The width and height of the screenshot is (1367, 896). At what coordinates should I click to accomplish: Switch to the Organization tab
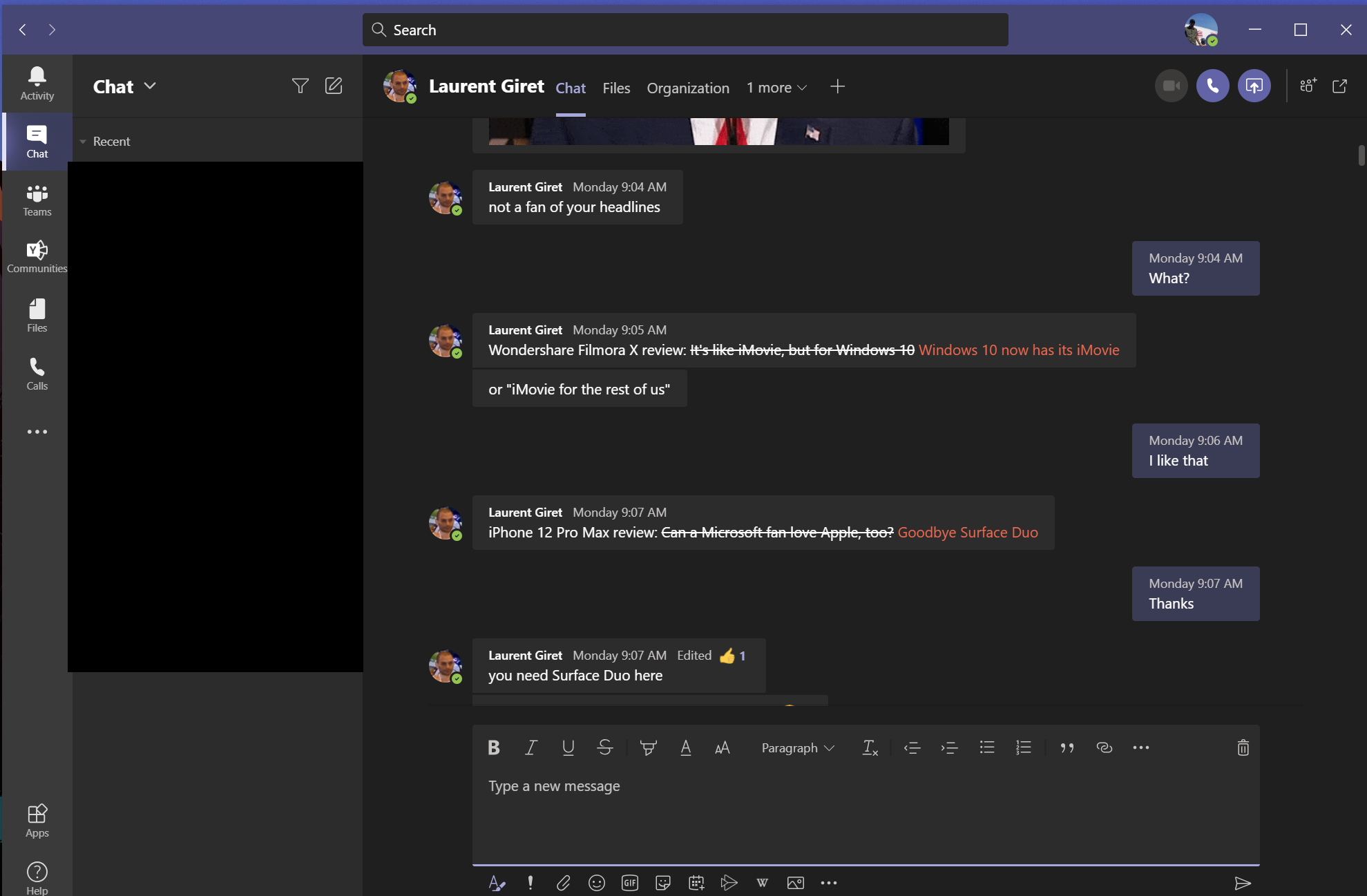click(x=688, y=87)
